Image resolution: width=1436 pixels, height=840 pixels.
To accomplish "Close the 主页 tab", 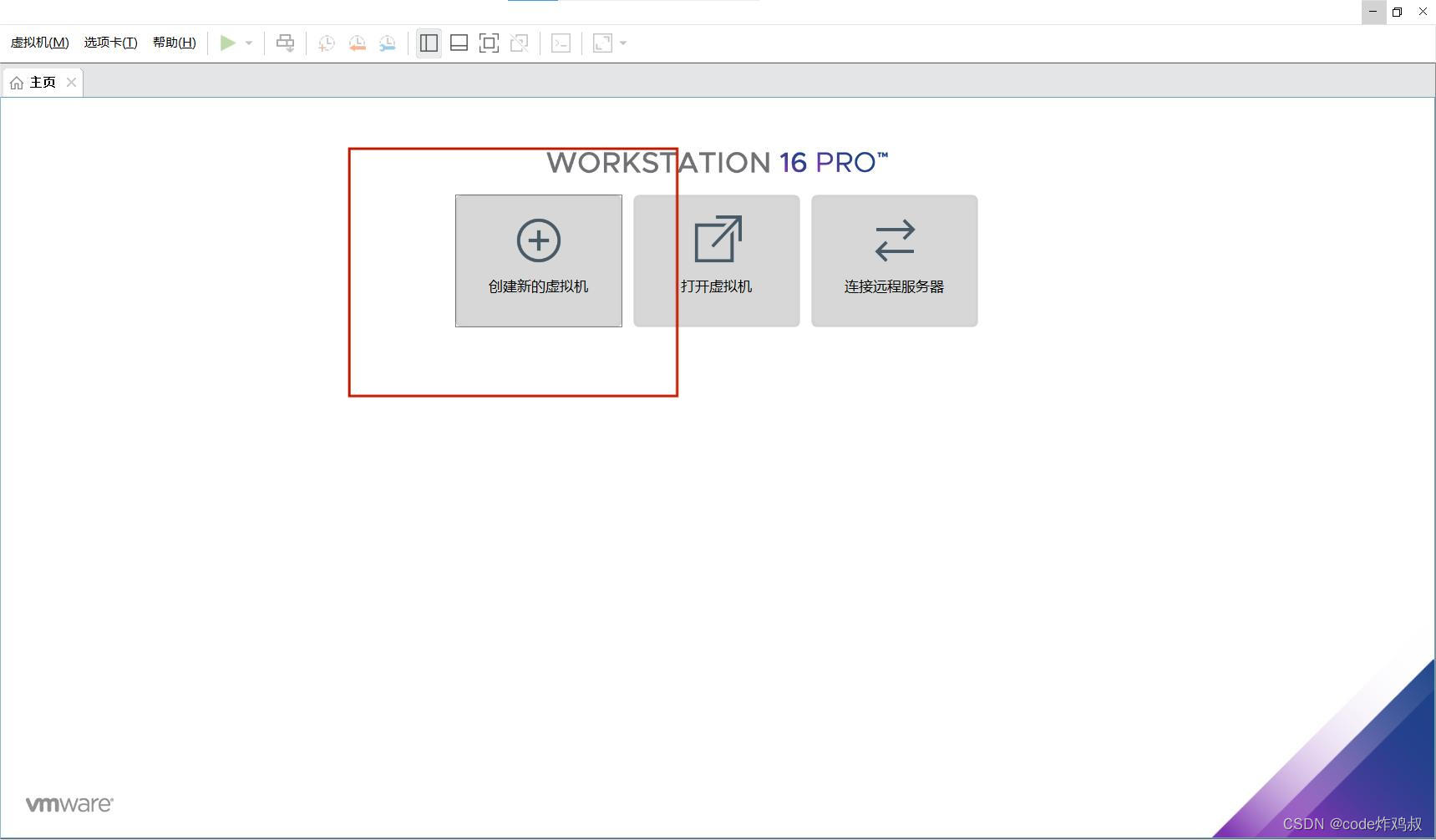I will 71,82.
